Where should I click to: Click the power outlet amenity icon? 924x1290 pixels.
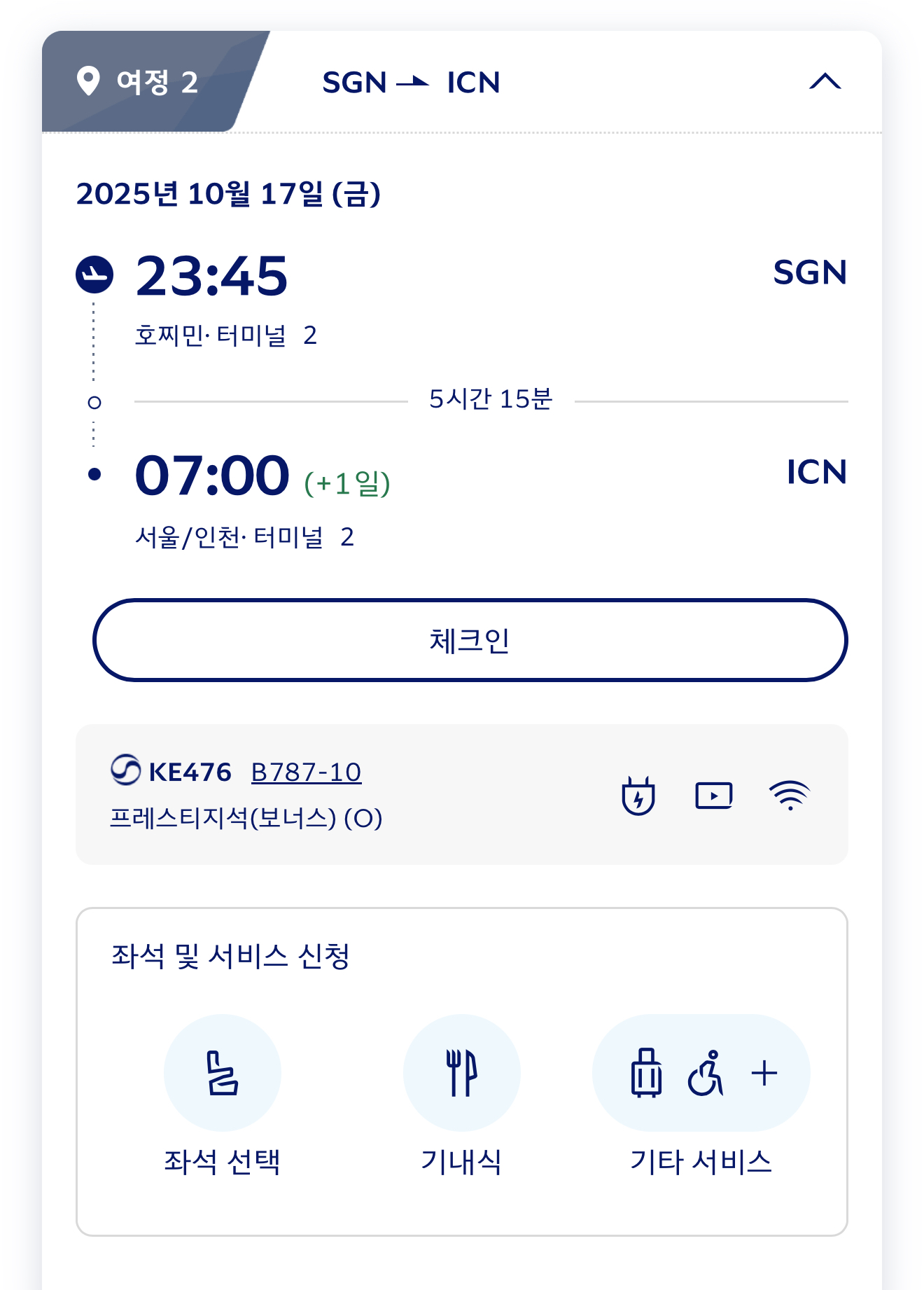(x=638, y=796)
